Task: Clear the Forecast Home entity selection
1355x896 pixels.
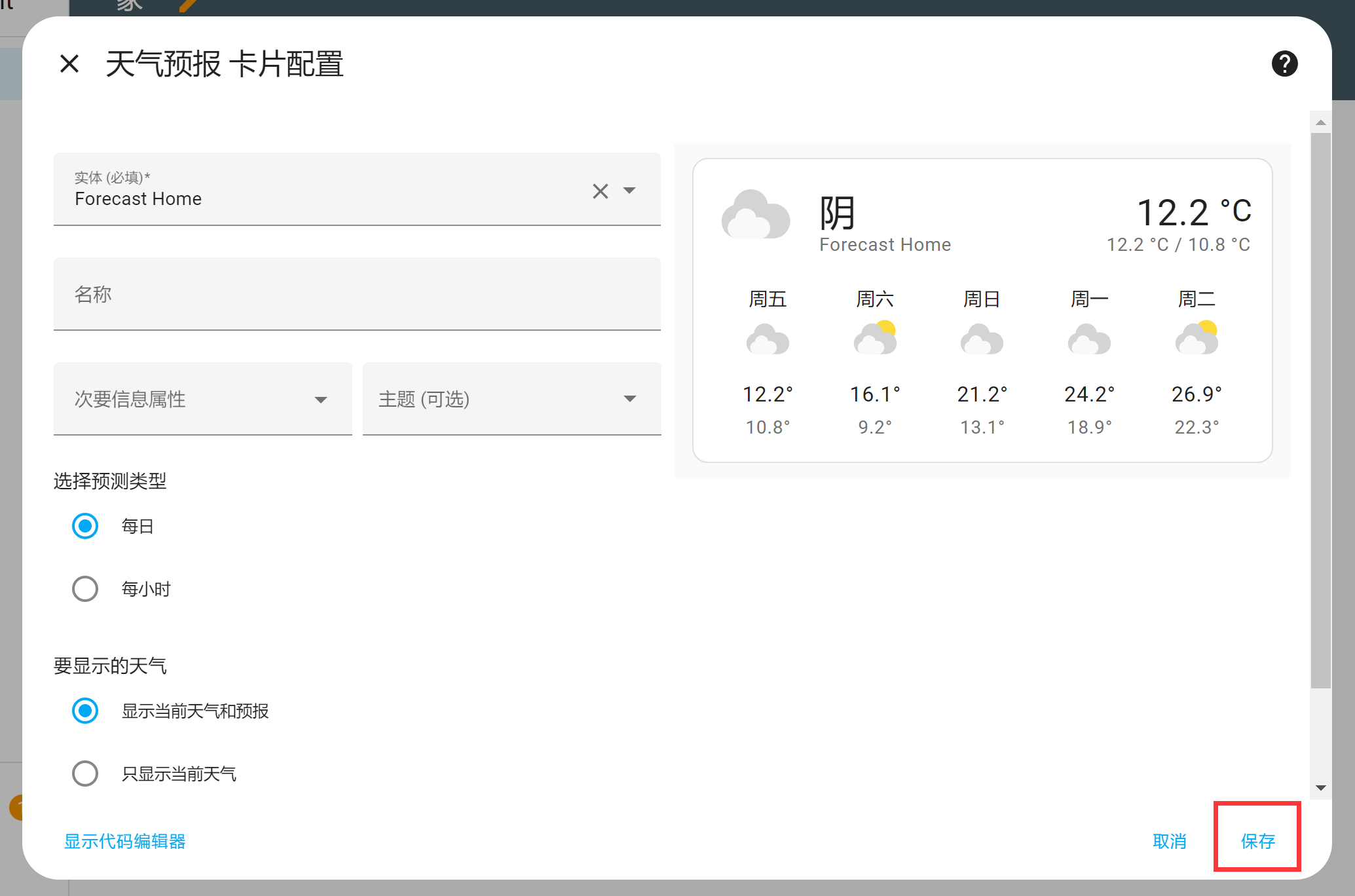Action: 600,191
